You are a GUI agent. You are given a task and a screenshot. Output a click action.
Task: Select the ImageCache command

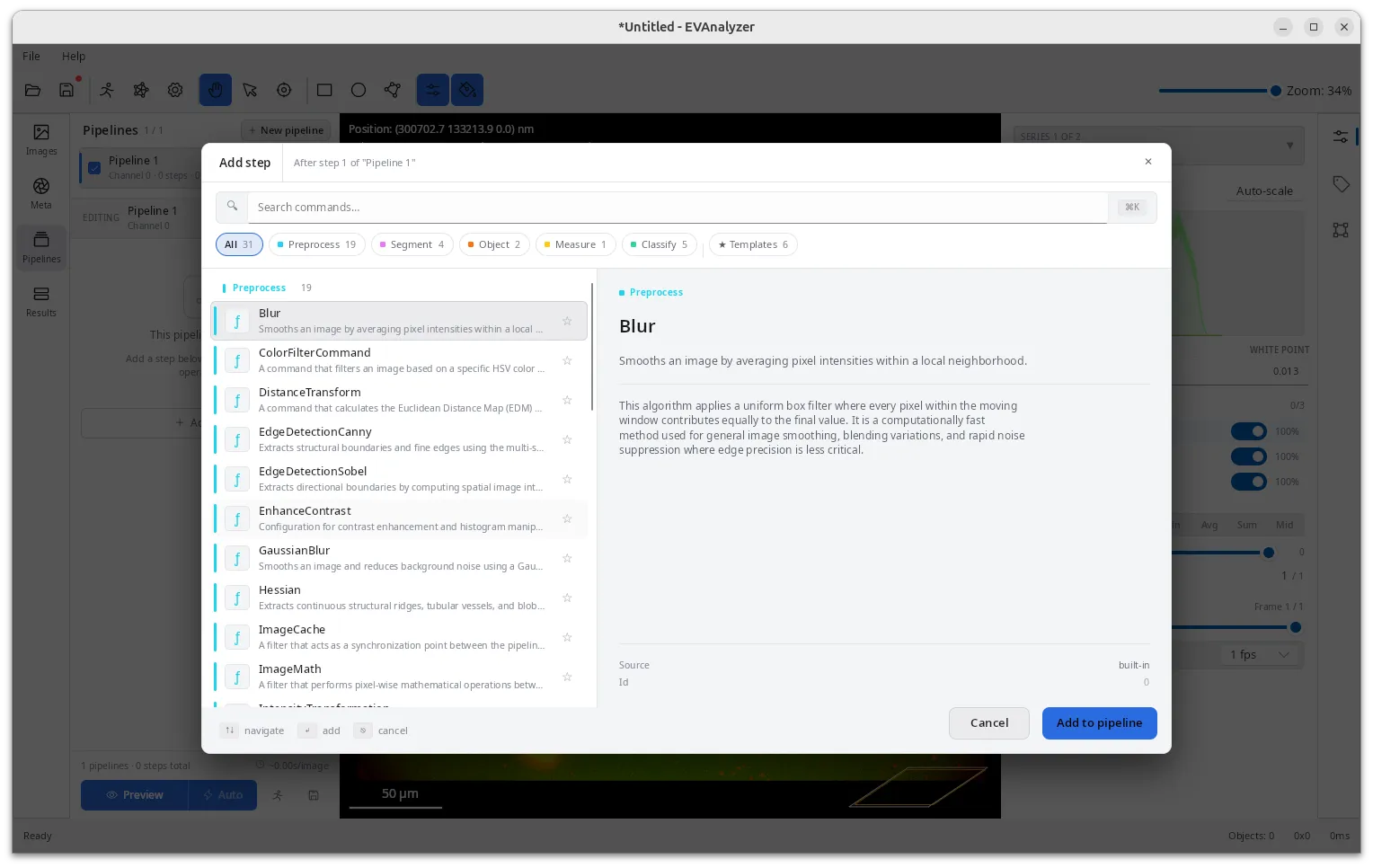[399, 637]
